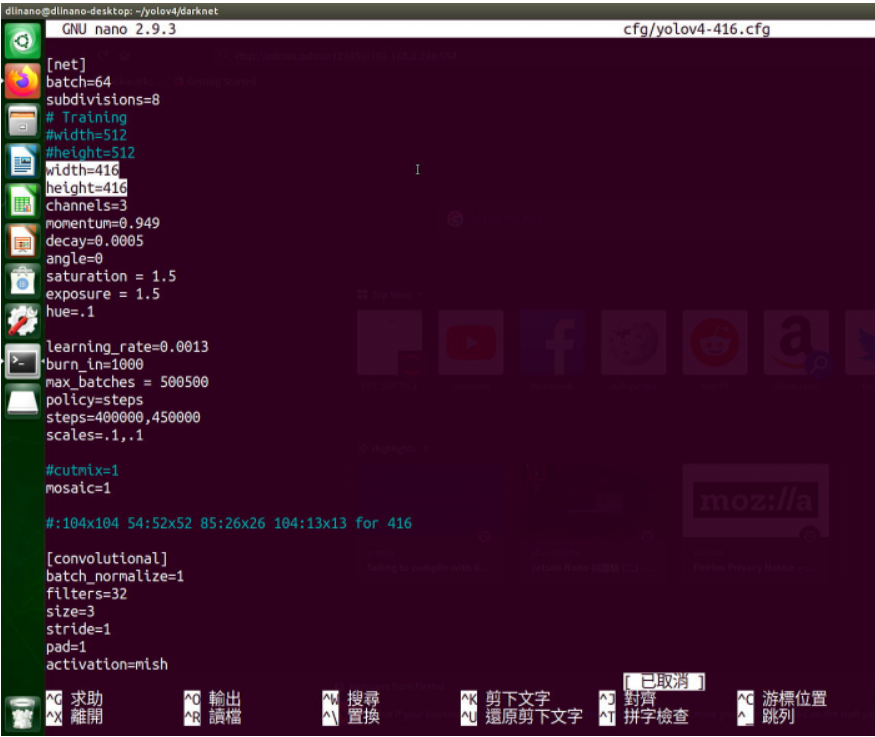Viewport: 875px width, 737px height.
Task: Open the Ubuntu Software store icon
Action: coord(22,281)
